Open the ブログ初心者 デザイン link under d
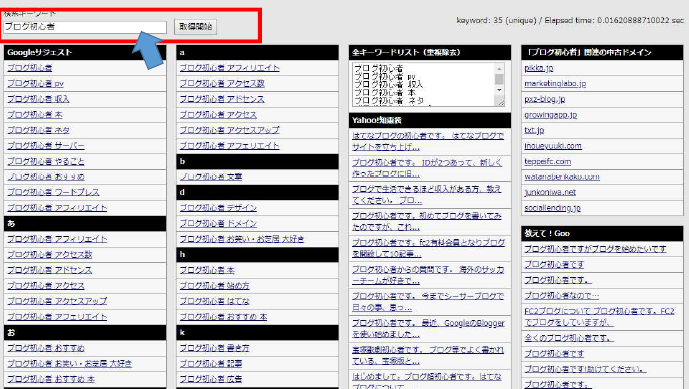689x389 pixels. tap(218, 208)
